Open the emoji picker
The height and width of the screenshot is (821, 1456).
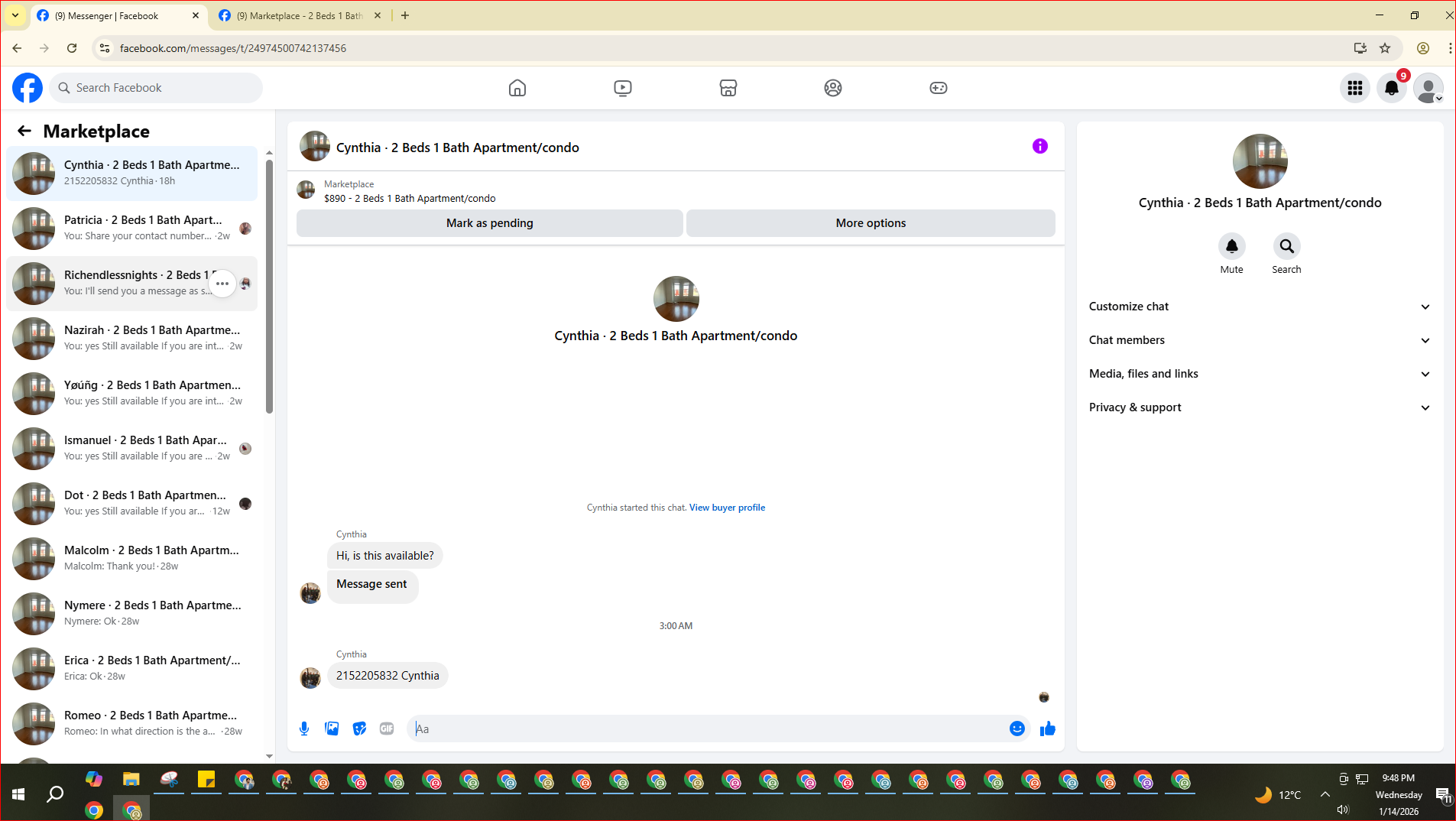[x=1017, y=729]
